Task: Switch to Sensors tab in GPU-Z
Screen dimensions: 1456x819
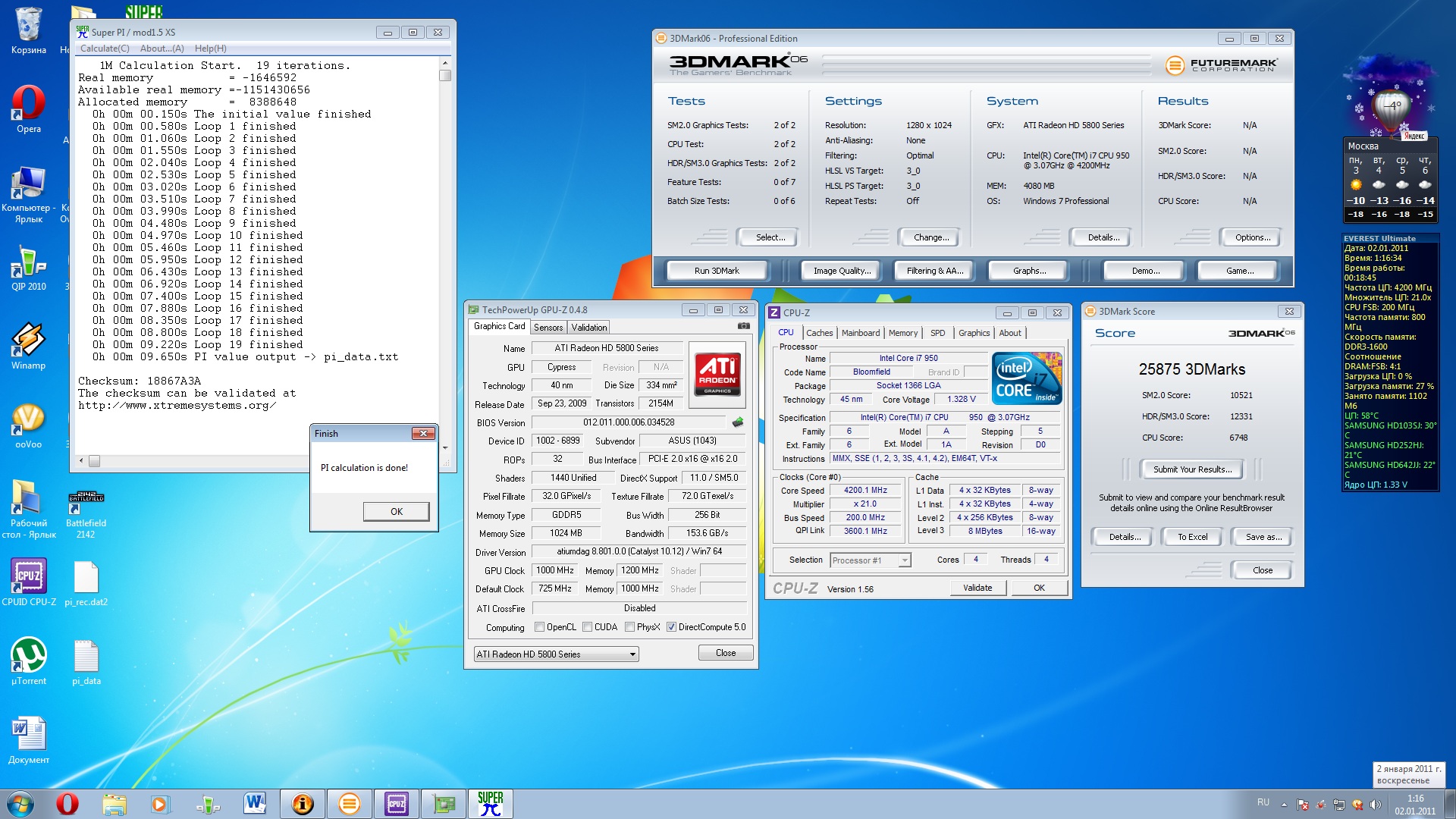Action: pos(548,328)
